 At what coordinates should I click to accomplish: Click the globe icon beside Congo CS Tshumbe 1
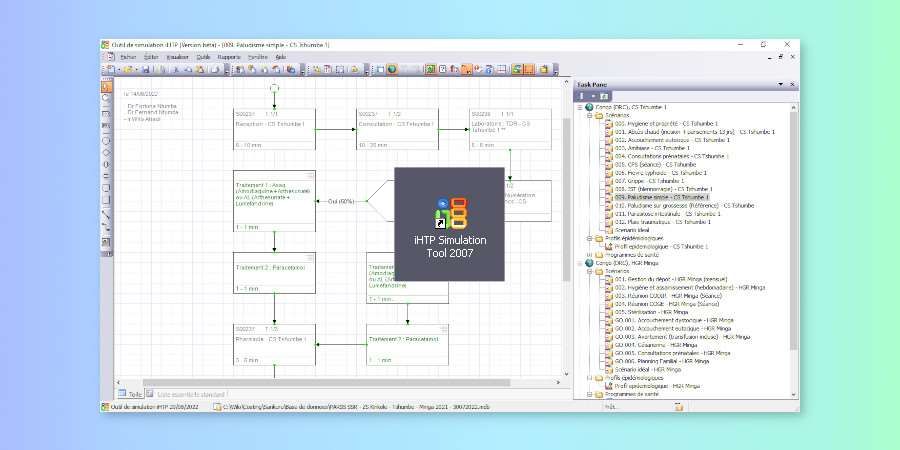point(589,107)
